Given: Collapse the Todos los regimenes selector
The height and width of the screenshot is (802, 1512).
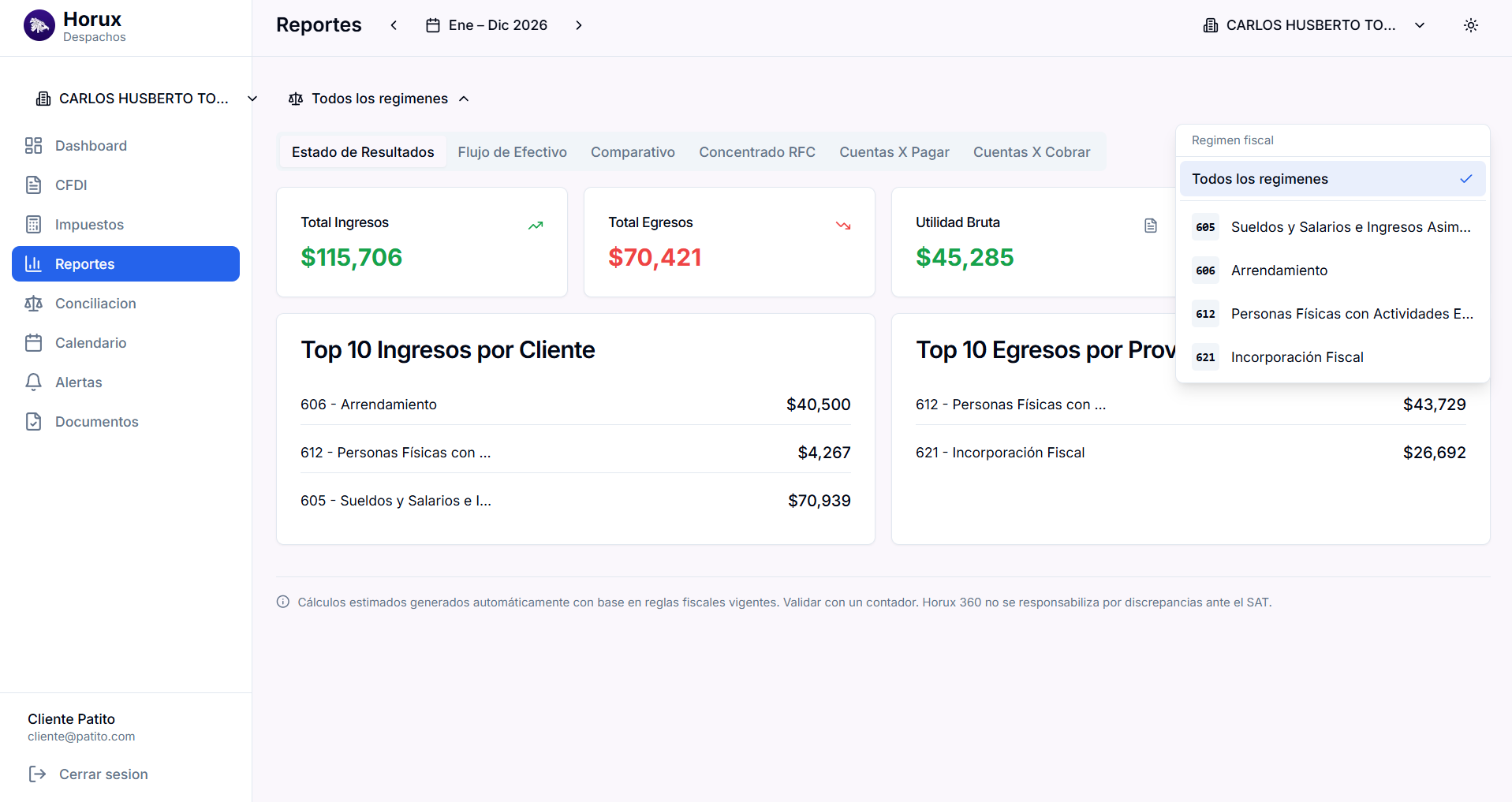Looking at the screenshot, I should click(x=379, y=99).
